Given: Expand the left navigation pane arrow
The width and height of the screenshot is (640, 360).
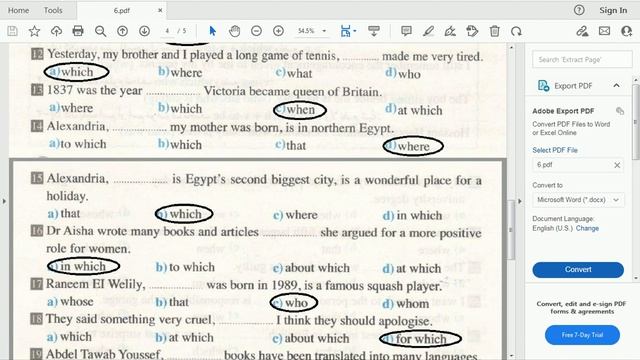Looking at the screenshot, I should click(x=4, y=201).
